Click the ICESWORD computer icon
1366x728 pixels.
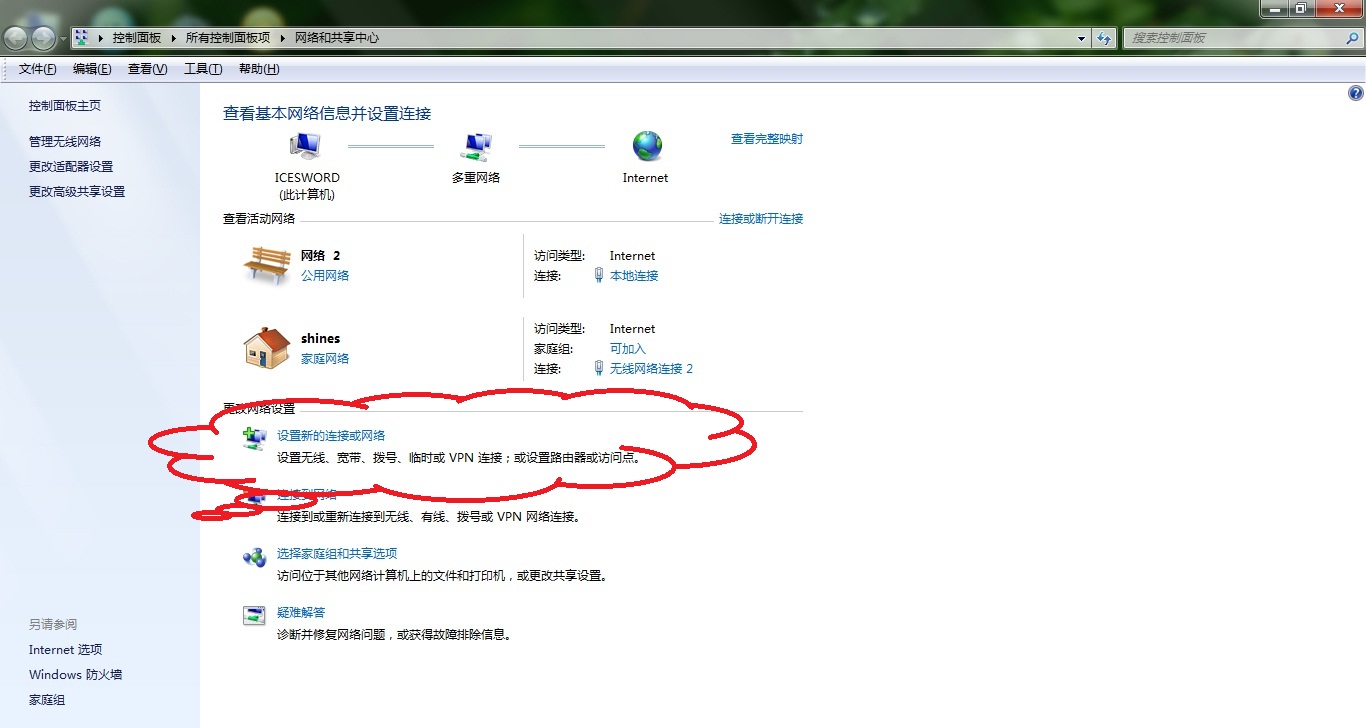click(306, 146)
